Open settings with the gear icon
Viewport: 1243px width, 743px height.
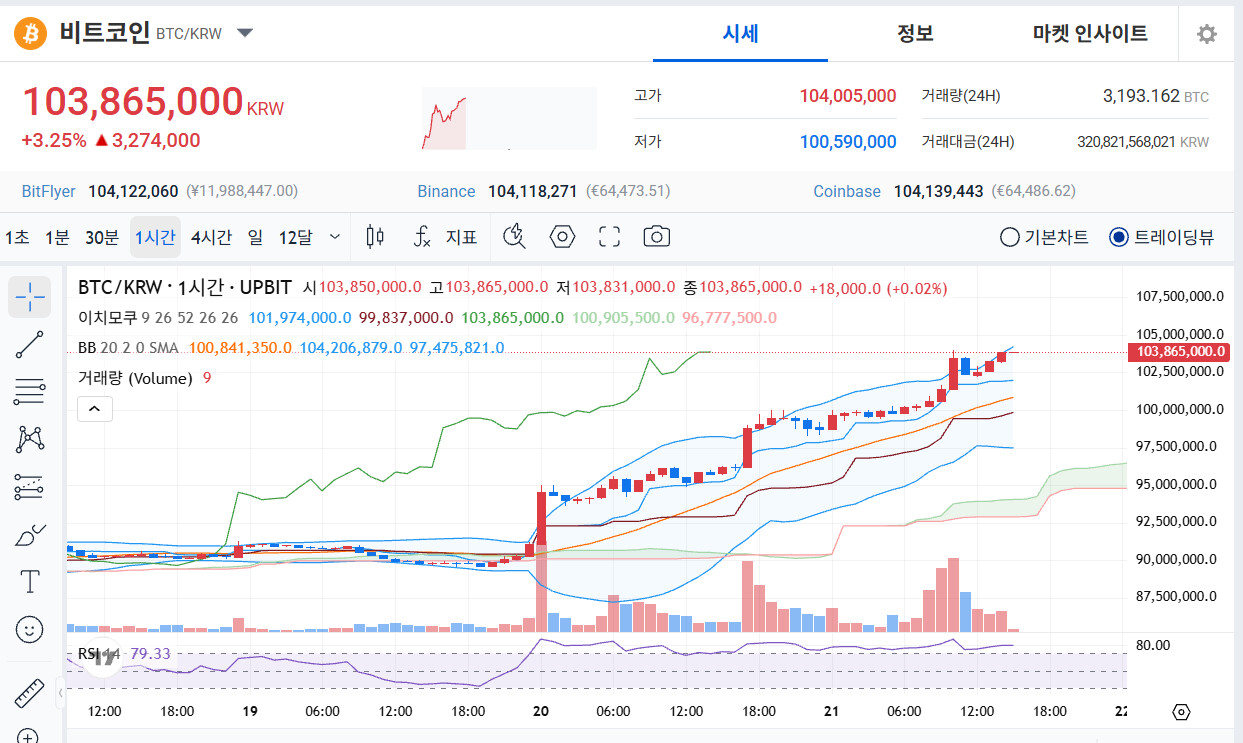pyautogui.click(x=1207, y=34)
